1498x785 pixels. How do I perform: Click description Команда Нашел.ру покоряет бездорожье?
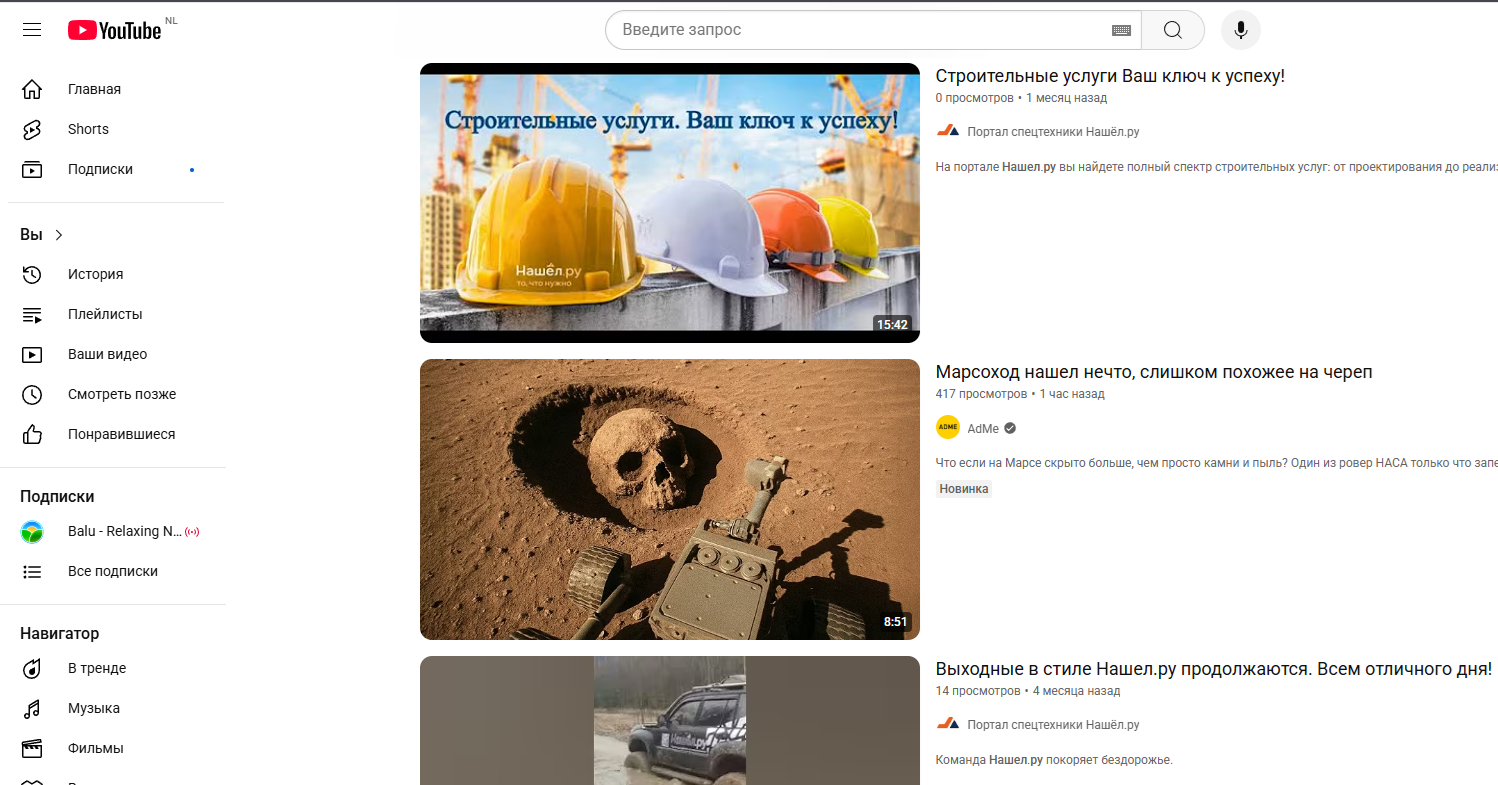coord(1054,760)
